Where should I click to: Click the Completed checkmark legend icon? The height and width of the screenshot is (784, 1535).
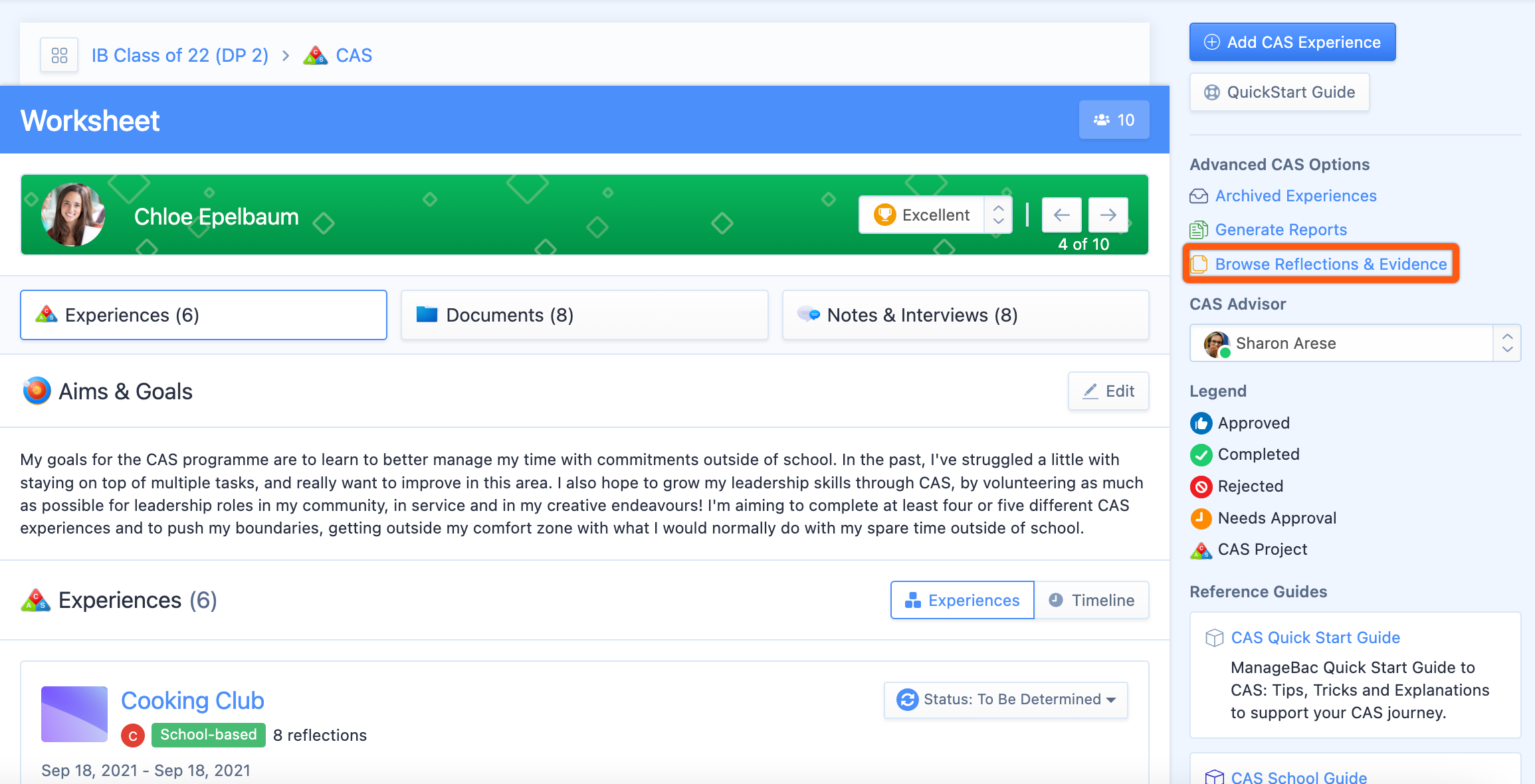[x=1201, y=454]
